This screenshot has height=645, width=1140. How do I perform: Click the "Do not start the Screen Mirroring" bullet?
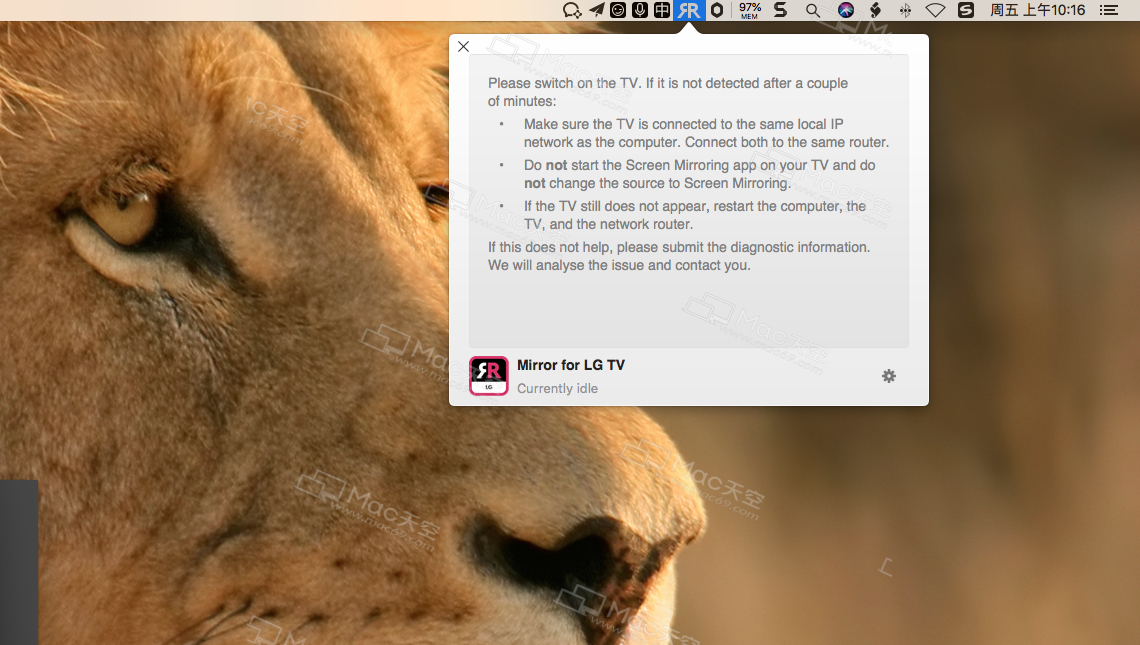point(699,175)
